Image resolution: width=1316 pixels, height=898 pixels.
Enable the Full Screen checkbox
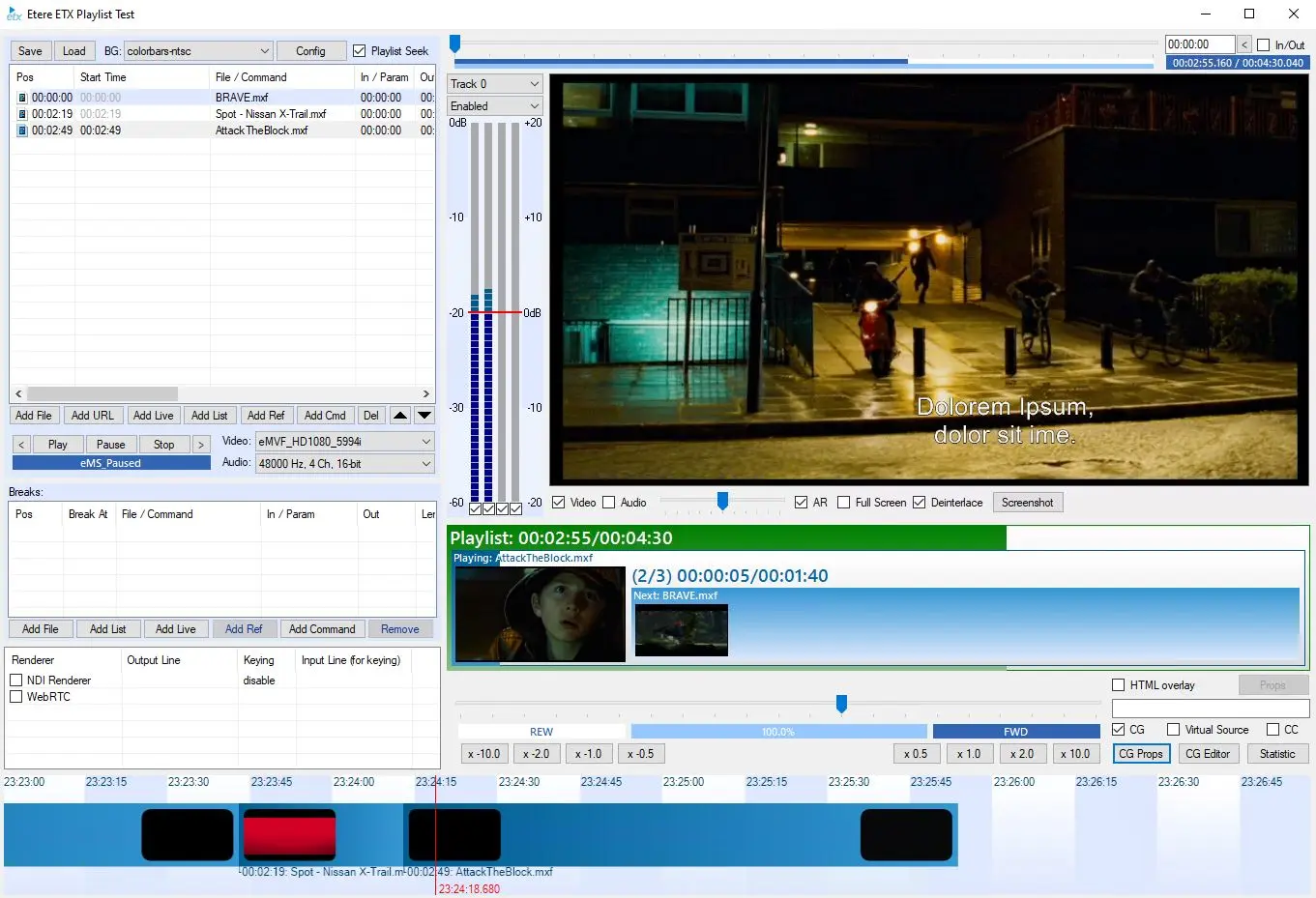pyautogui.click(x=844, y=503)
